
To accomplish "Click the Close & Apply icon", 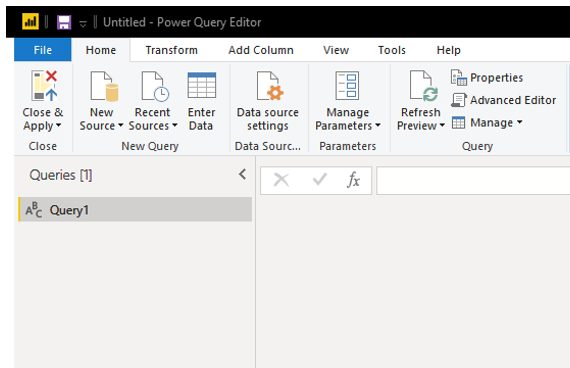I will click(x=44, y=86).
